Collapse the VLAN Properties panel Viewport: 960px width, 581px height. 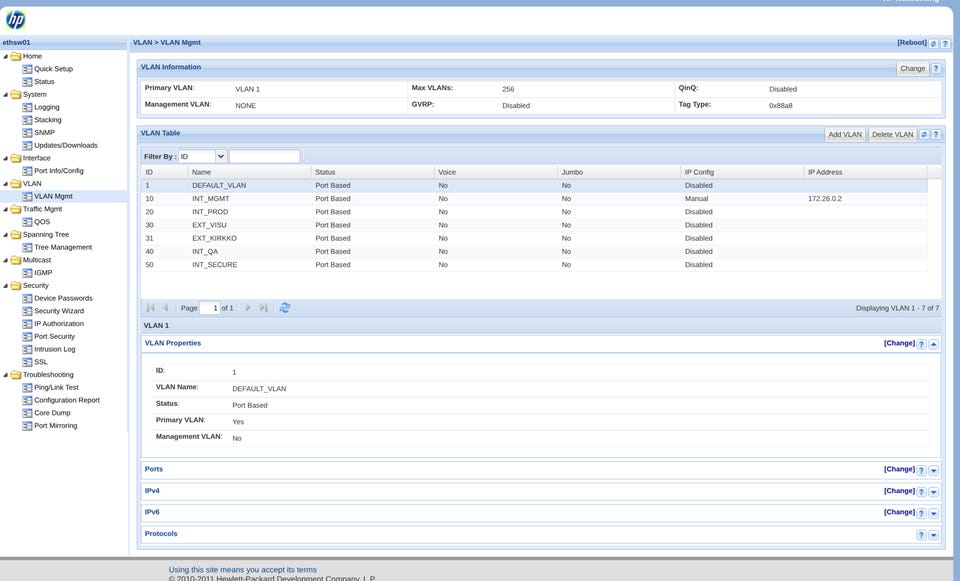tap(934, 344)
